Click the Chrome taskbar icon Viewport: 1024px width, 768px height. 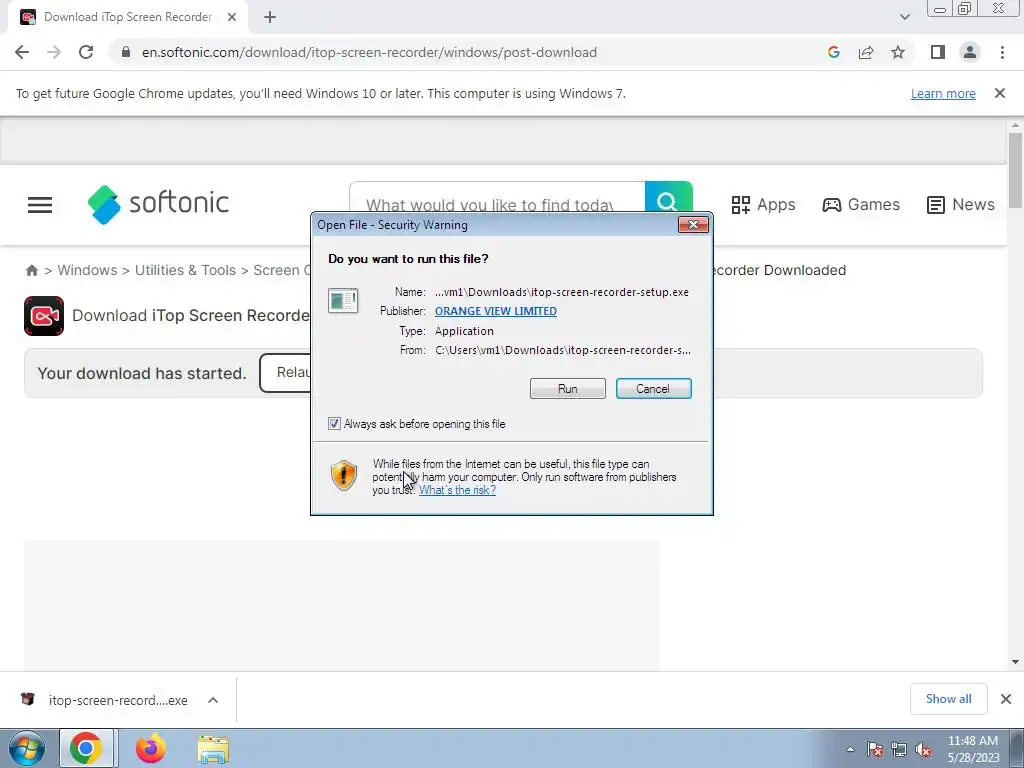(x=86, y=748)
